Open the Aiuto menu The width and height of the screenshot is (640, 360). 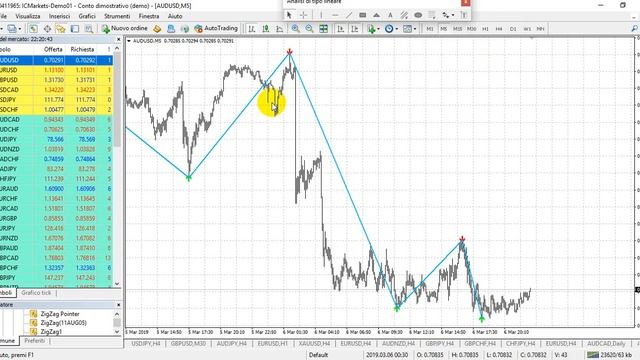pyautogui.click(x=175, y=16)
